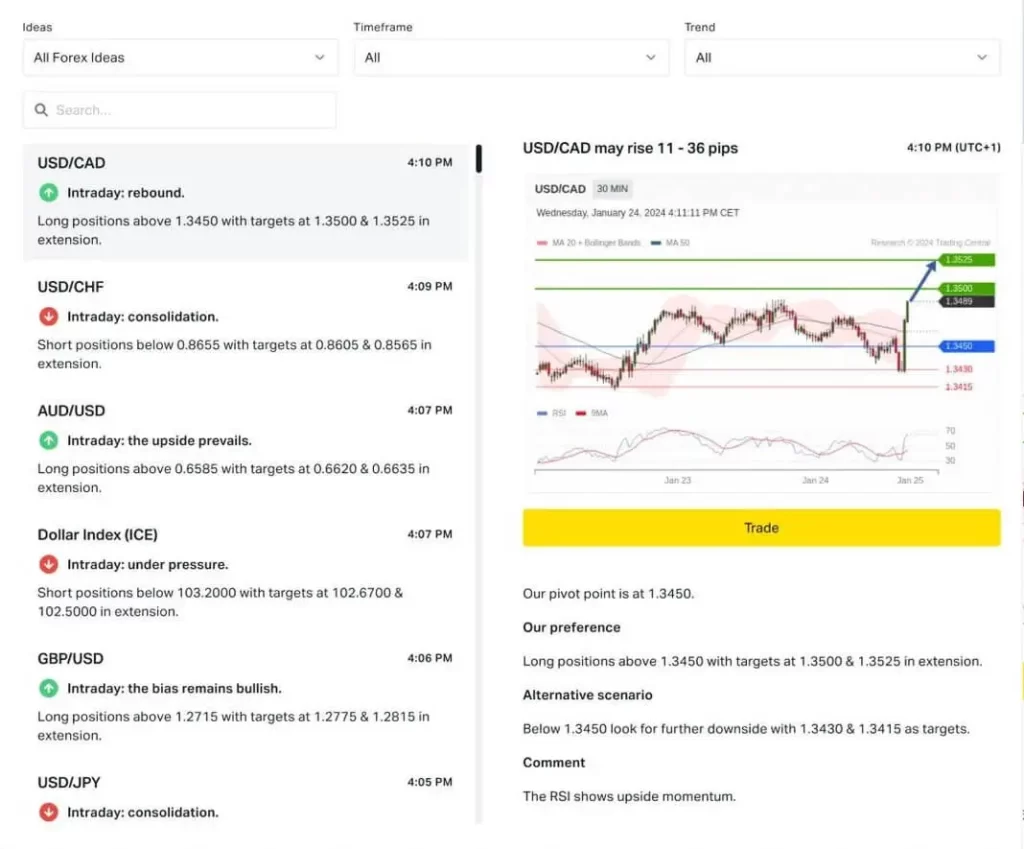This screenshot has width=1024, height=849.
Task: Click the red down arrow for USD/JPY idea
Action: (48, 812)
